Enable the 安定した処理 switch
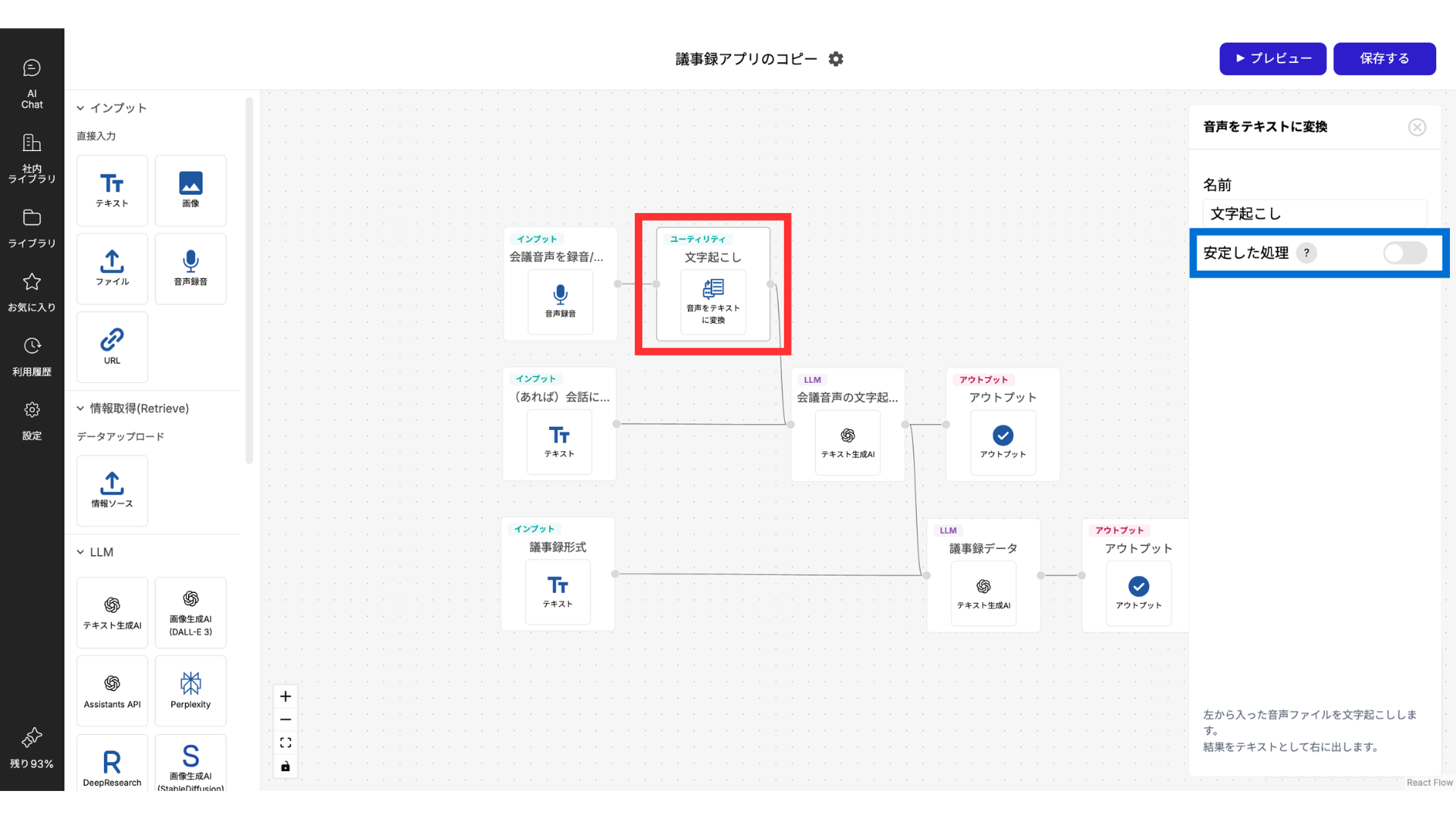Image resolution: width=1456 pixels, height=819 pixels. [1404, 253]
